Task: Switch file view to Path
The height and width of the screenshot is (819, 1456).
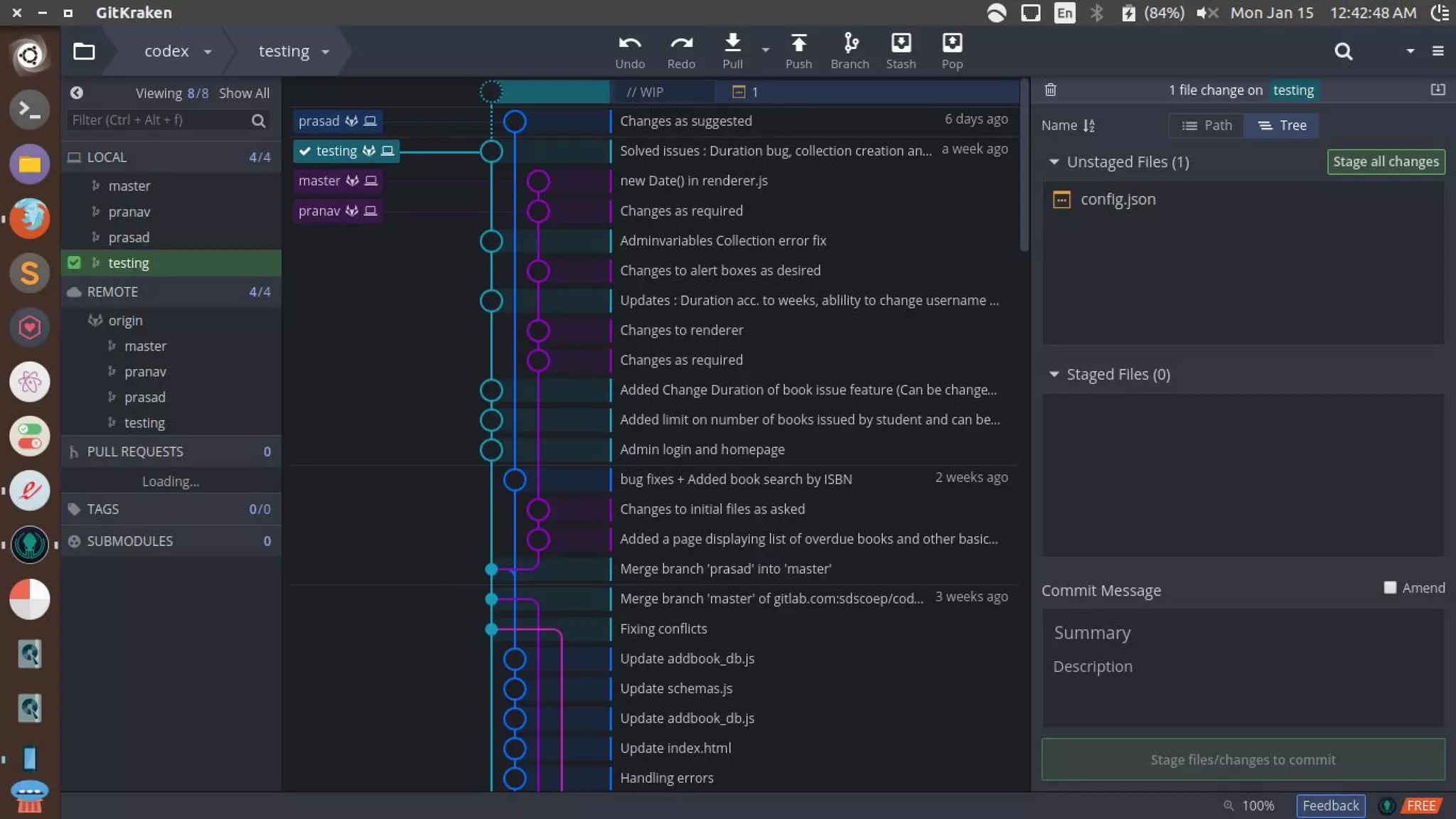Action: pyautogui.click(x=1206, y=125)
